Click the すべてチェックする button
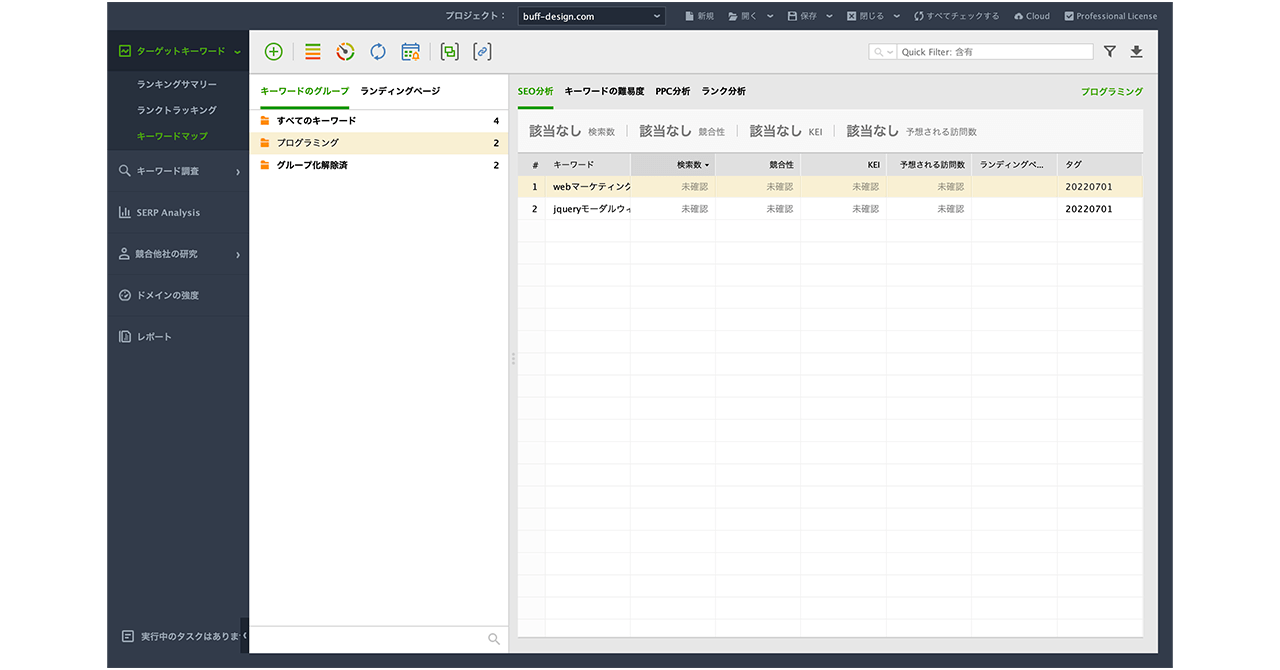 coord(956,16)
